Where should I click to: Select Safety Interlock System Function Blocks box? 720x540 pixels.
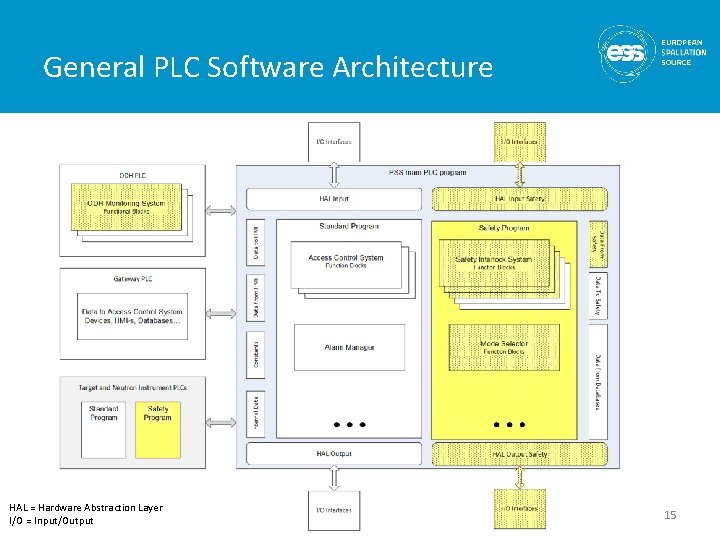point(494,263)
